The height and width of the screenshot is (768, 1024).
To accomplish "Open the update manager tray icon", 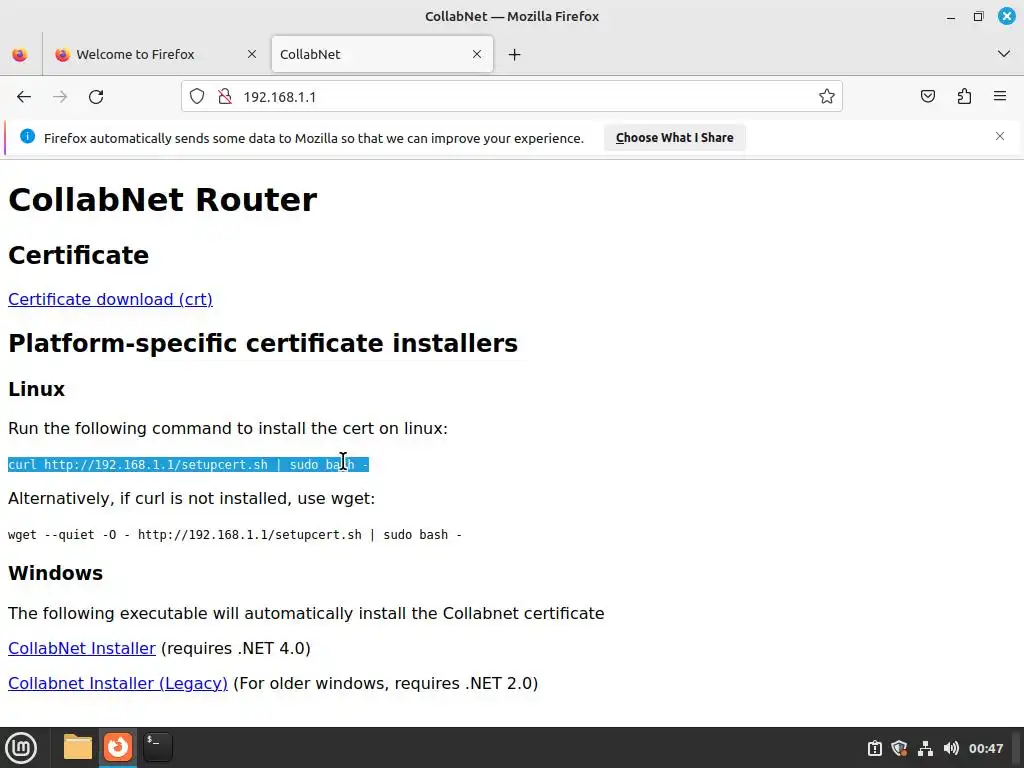I will [874, 748].
